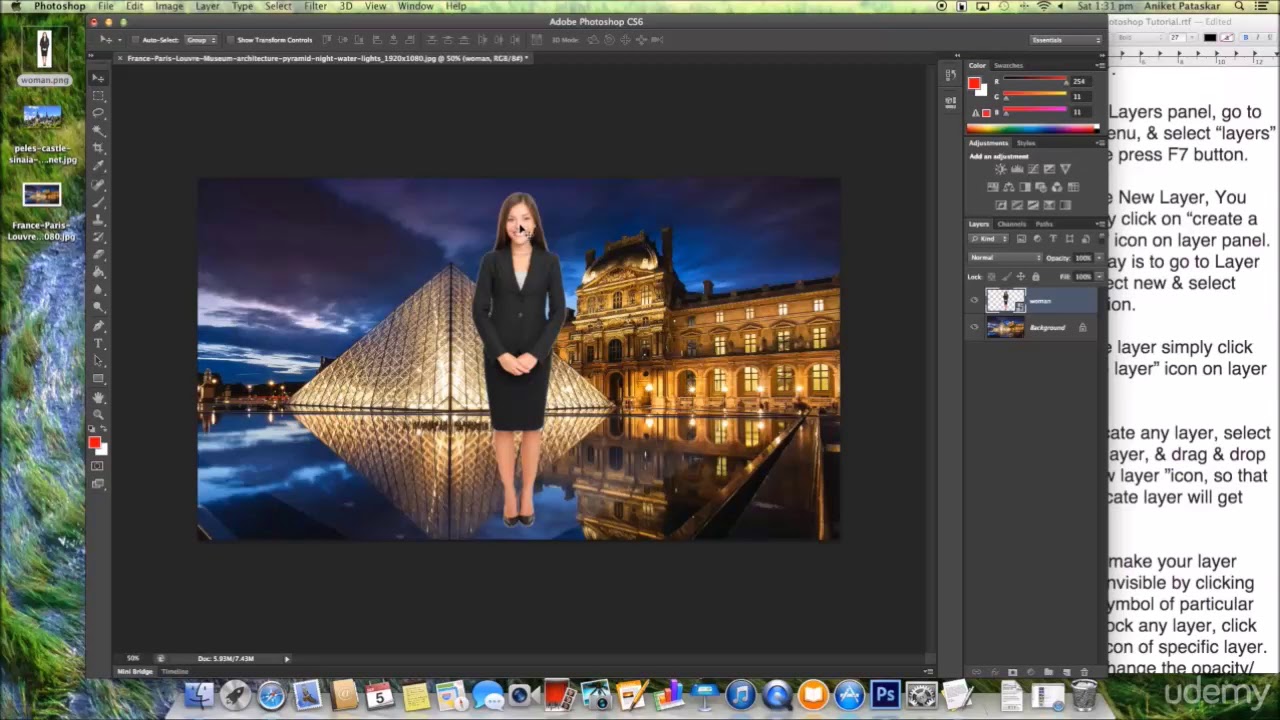The height and width of the screenshot is (720, 1280).
Task: Add a Brightness/Contrast adjustment
Action: click(1000, 170)
